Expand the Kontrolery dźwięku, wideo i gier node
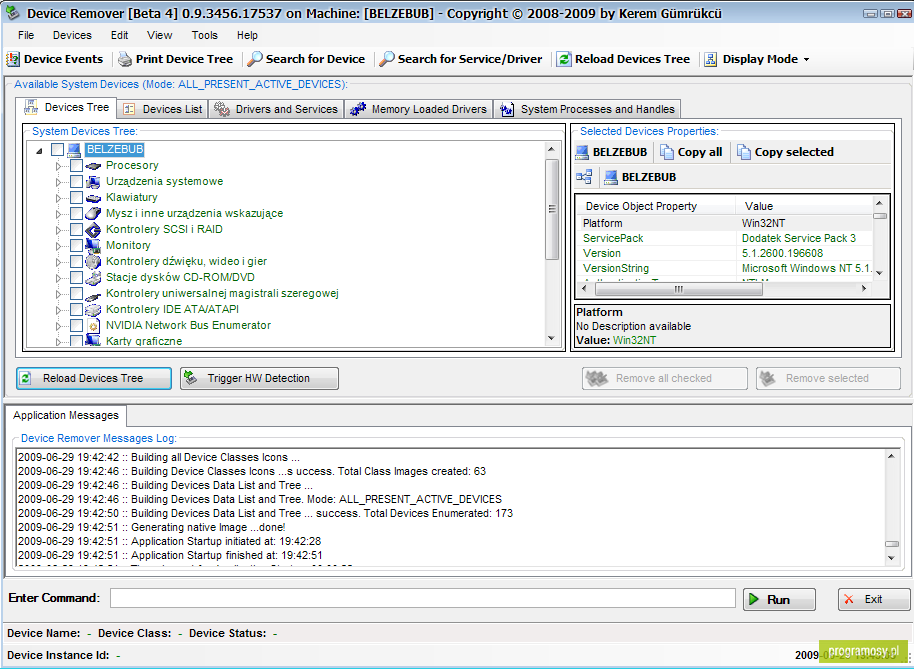The image size is (914, 669). [58, 262]
